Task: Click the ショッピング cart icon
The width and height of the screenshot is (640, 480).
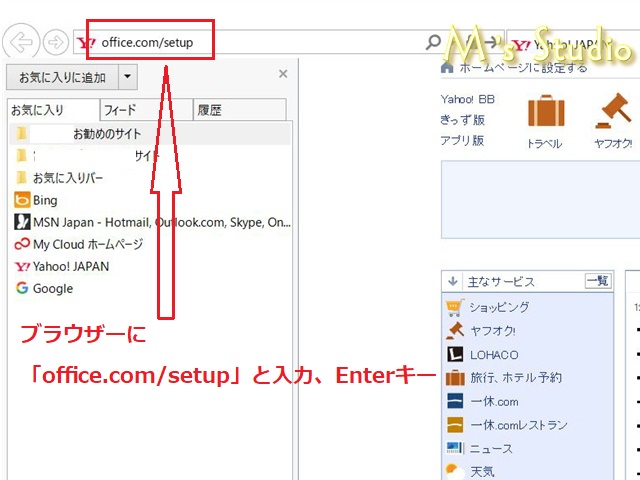Action: pyautogui.click(x=455, y=307)
